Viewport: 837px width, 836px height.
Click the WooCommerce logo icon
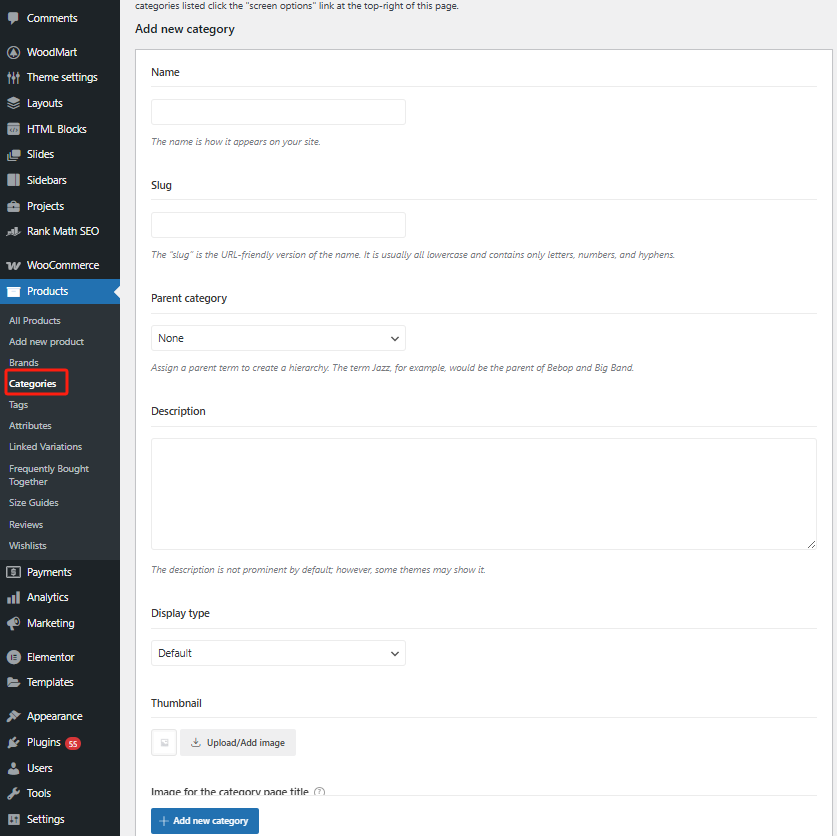click(13, 265)
